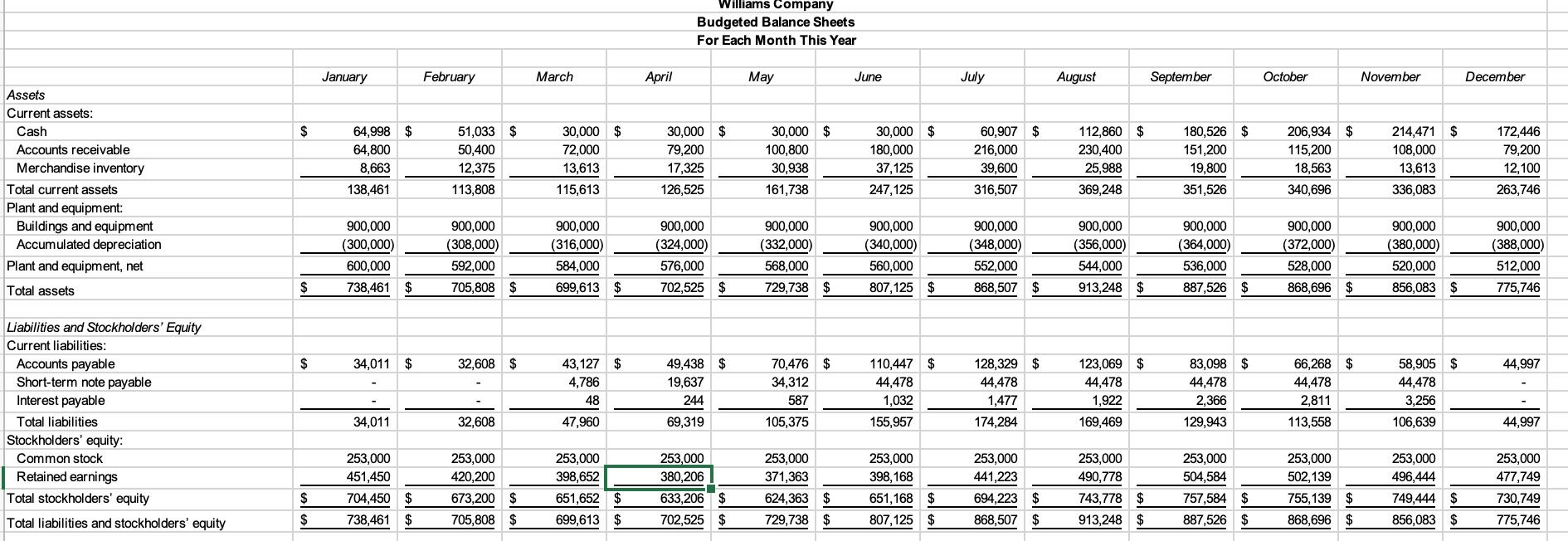Select September plant net value 536,000
Viewport: 1568px width, 541px height.
pos(1205,266)
